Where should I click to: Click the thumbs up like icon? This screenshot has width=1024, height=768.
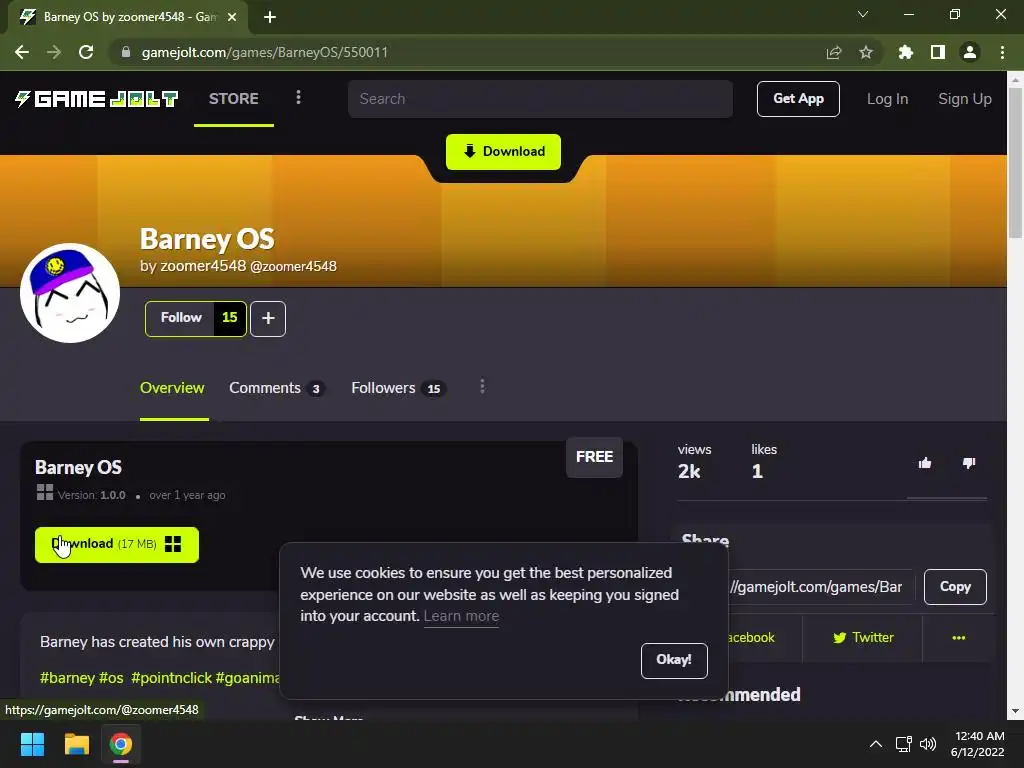pos(924,463)
